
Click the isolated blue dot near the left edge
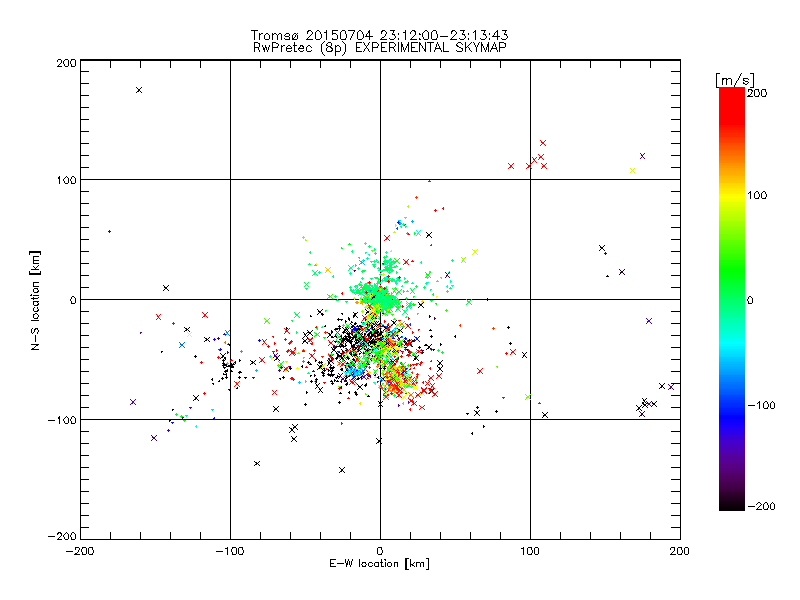point(109,232)
